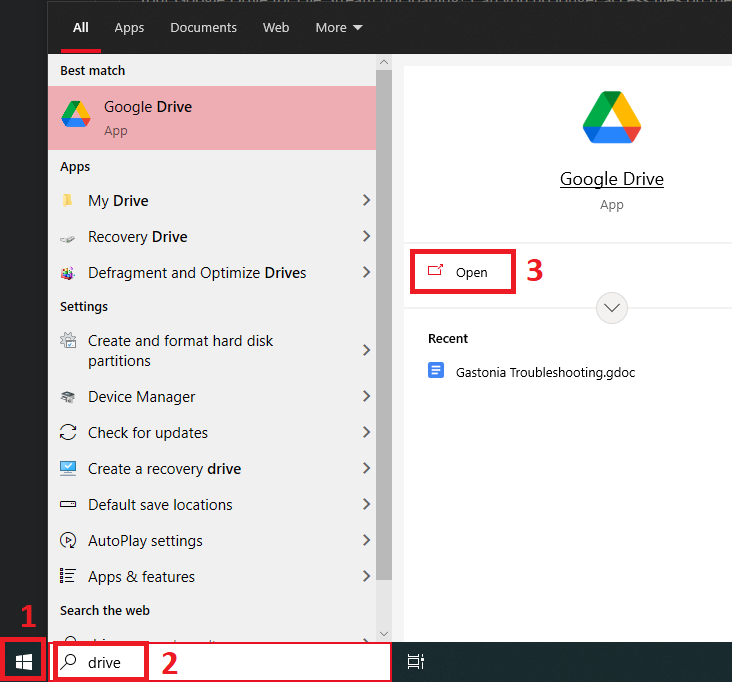Click the results scrollbar up arrow
The height and width of the screenshot is (682, 732).
pyautogui.click(x=384, y=62)
